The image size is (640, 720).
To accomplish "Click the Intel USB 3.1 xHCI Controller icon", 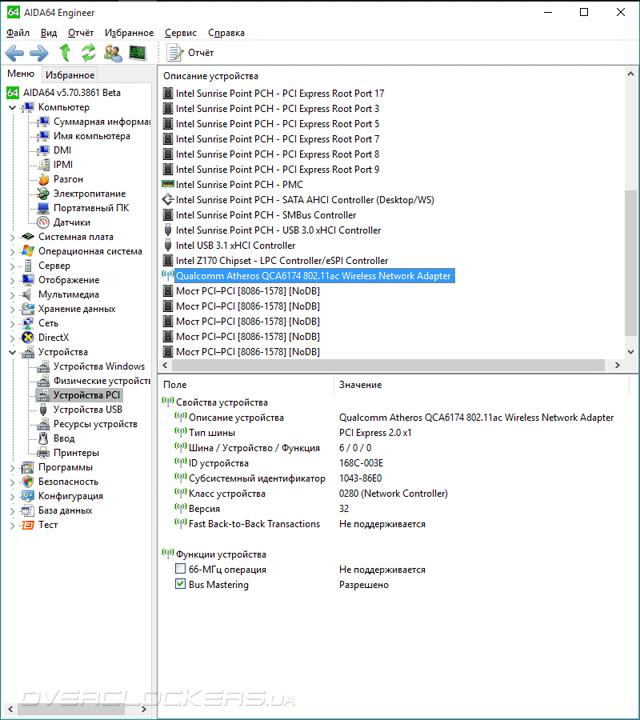I will click(168, 245).
